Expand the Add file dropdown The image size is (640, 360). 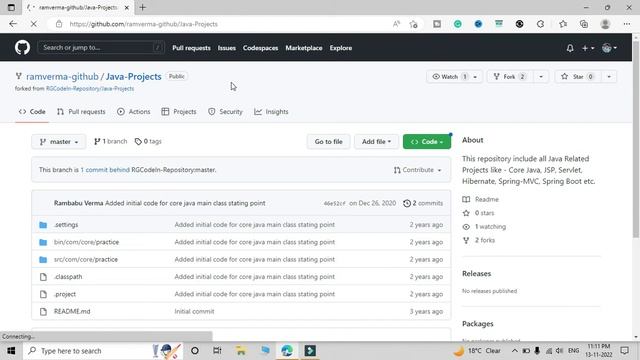[x=376, y=142]
